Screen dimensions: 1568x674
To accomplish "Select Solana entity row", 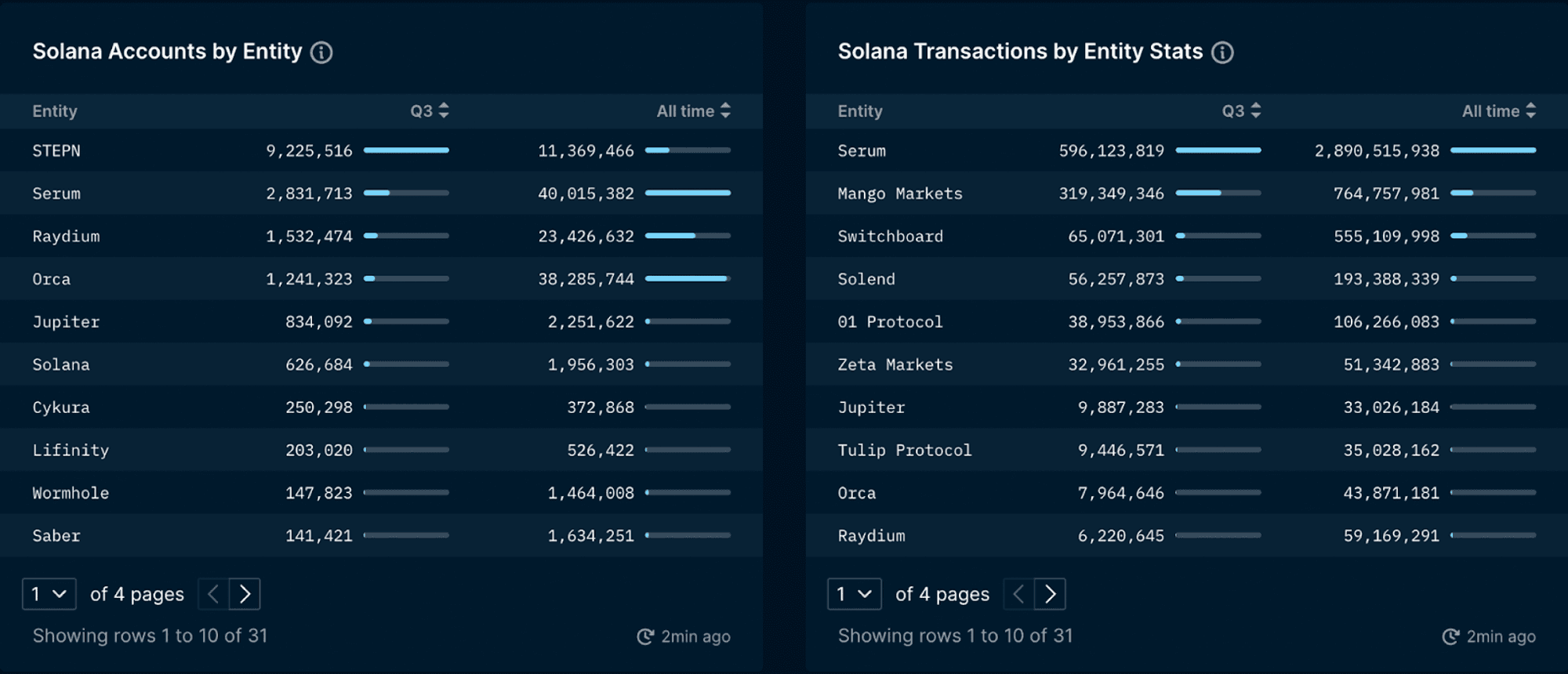I will [x=381, y=364].
